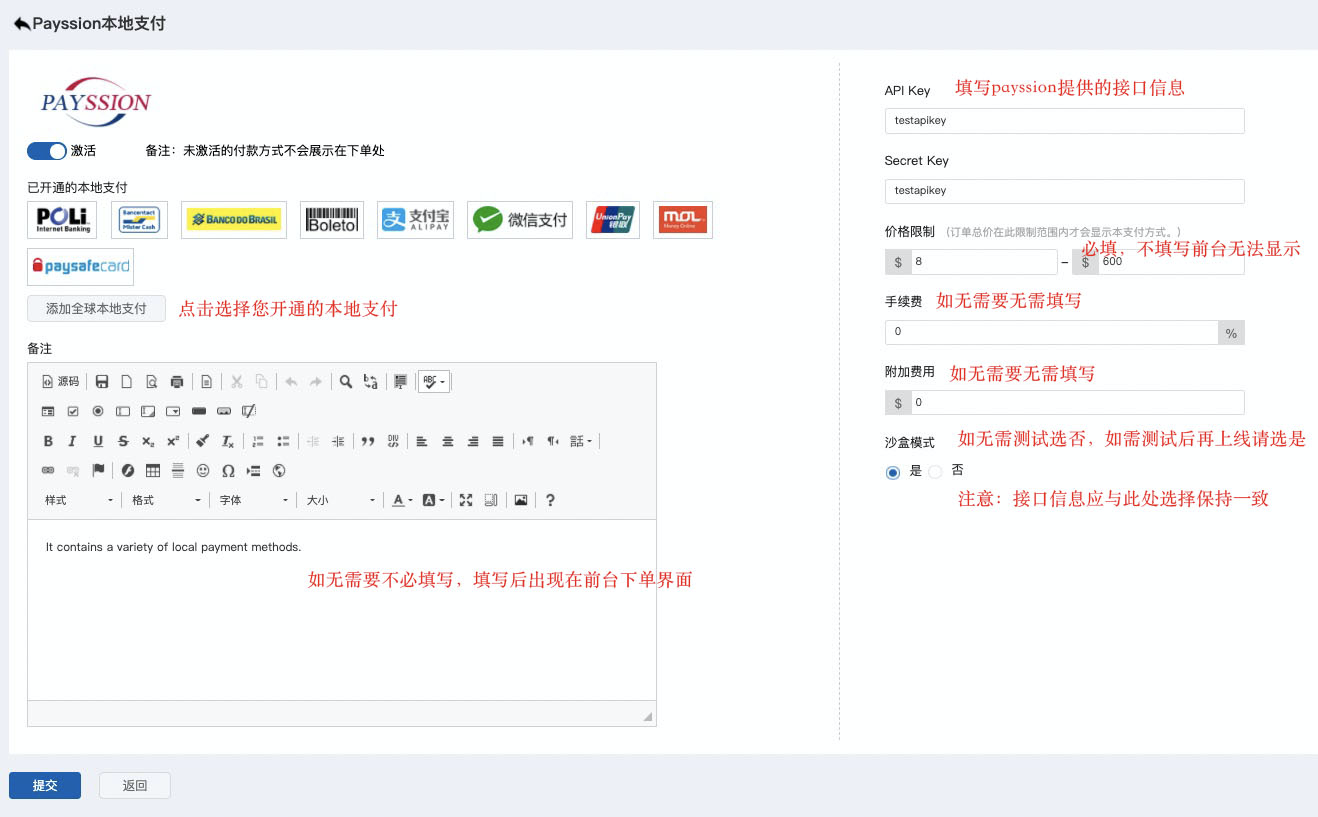Viewport: 1318px width, 817px height.
Task: Open the language 話 dropdown
Action: [x=581, y=441]
